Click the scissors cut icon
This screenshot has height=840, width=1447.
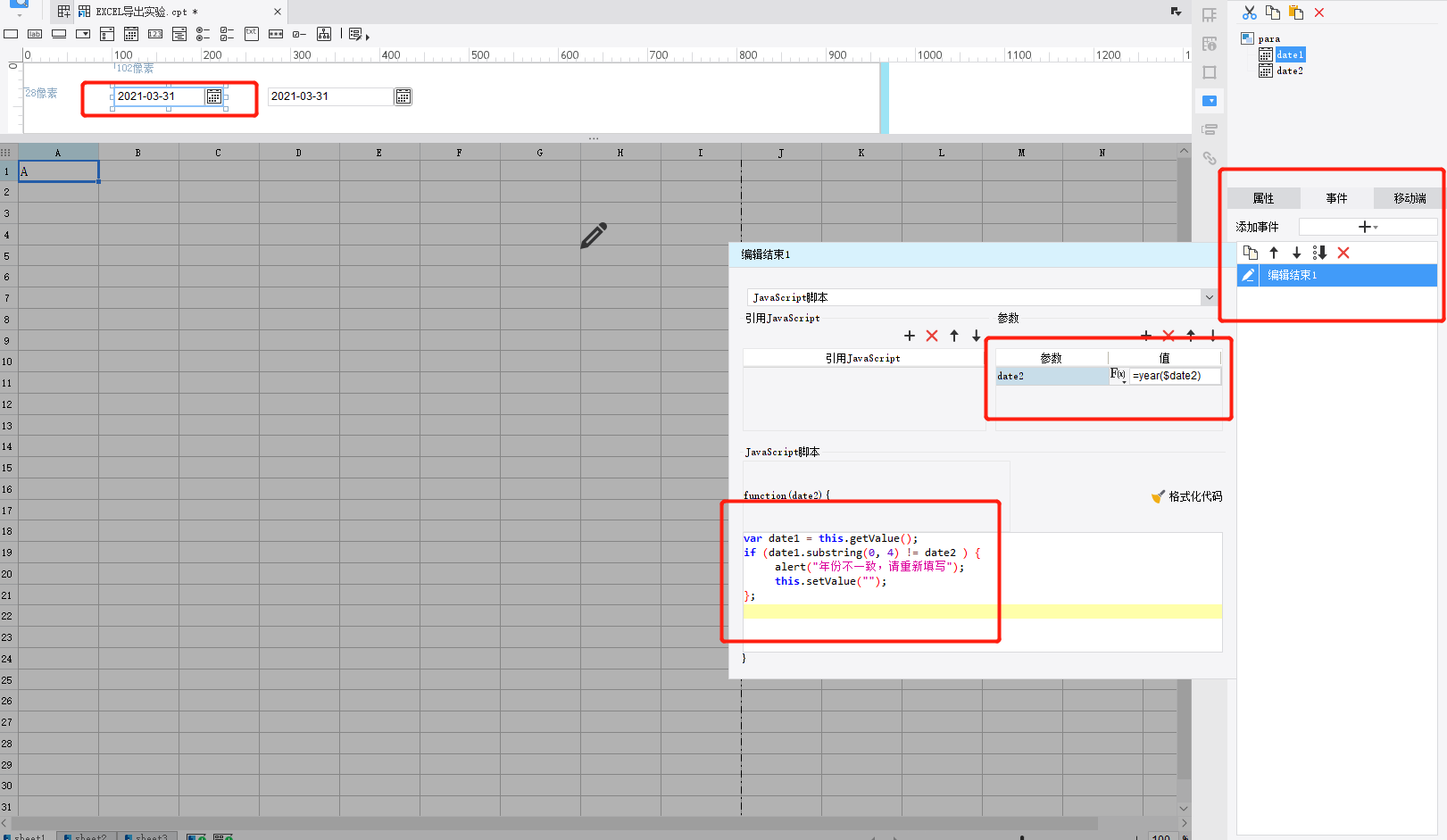1249,12
